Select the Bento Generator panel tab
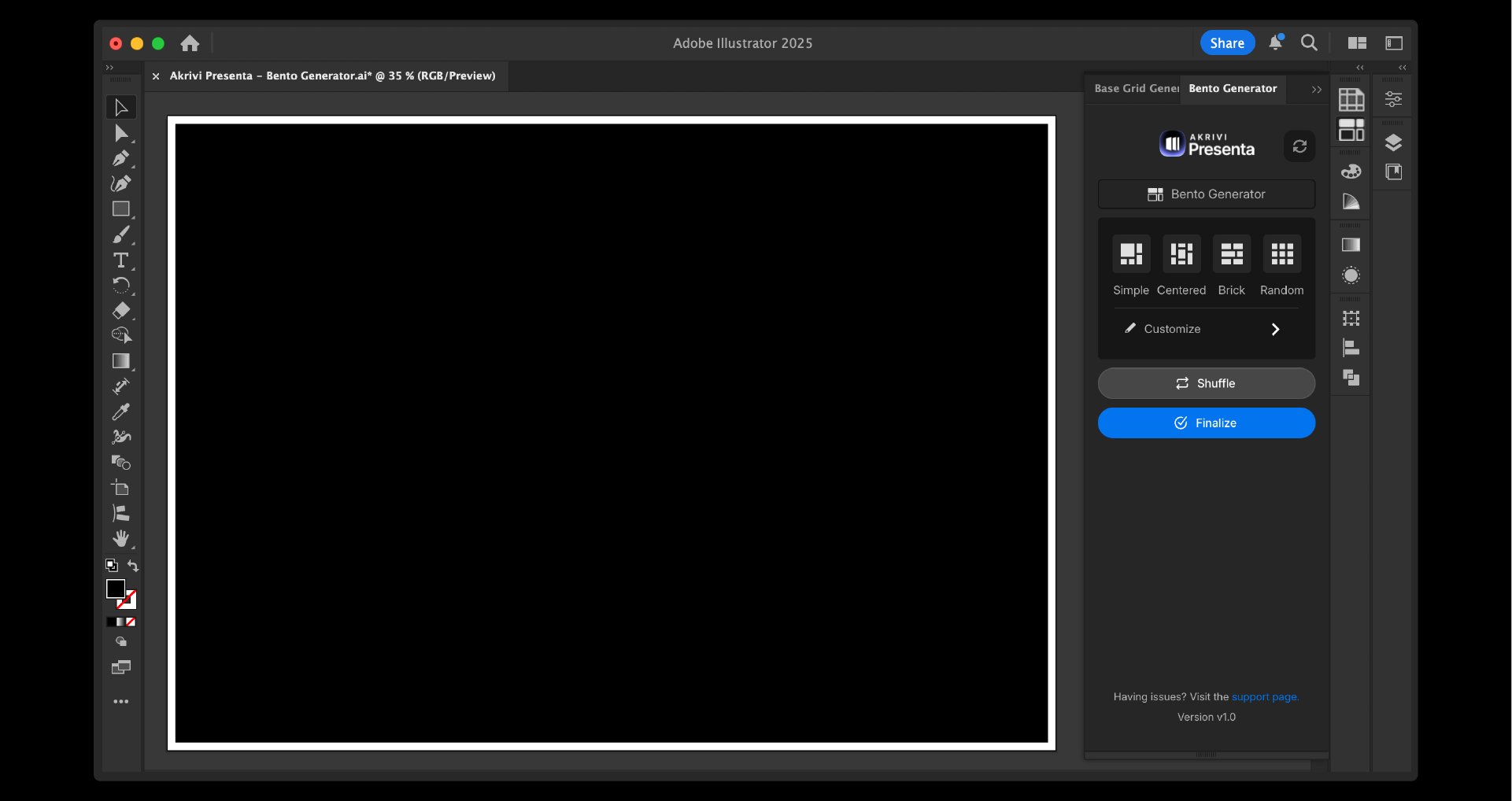Screen dimensions: 1512x801 (x=1233, y=89)
